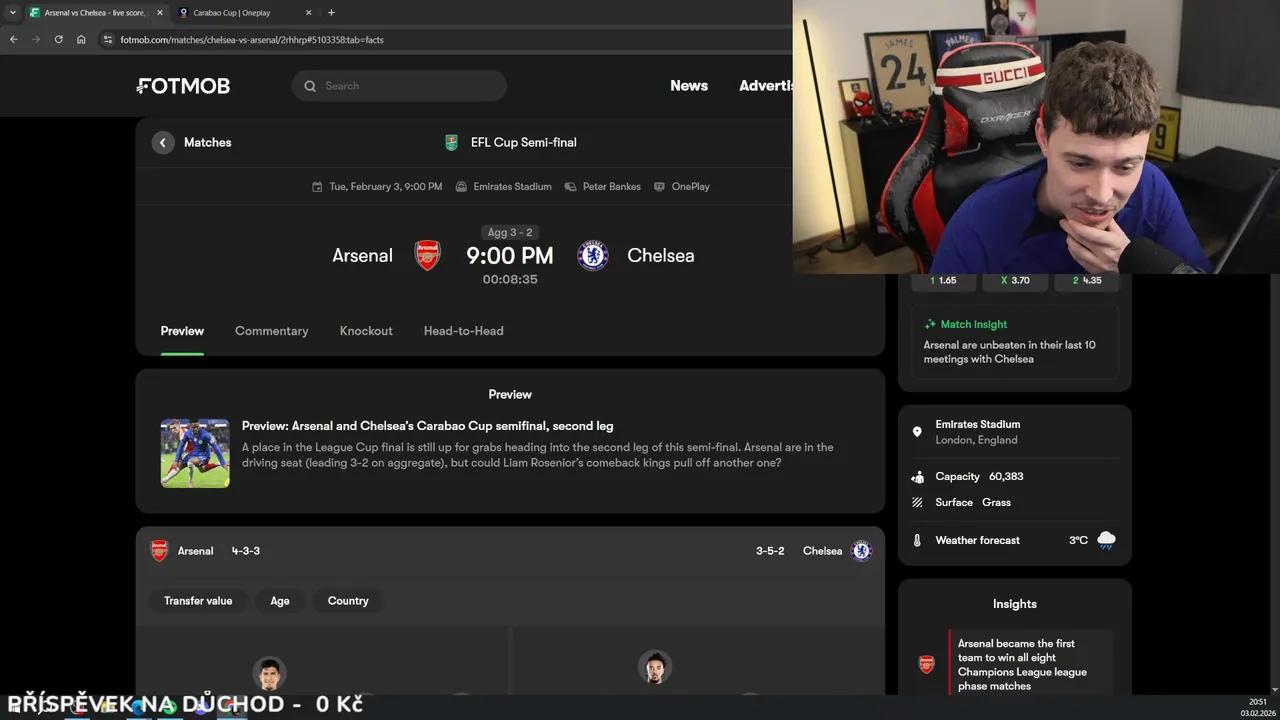Select Chelsea goalkeeper avatar in lineup

655,667
